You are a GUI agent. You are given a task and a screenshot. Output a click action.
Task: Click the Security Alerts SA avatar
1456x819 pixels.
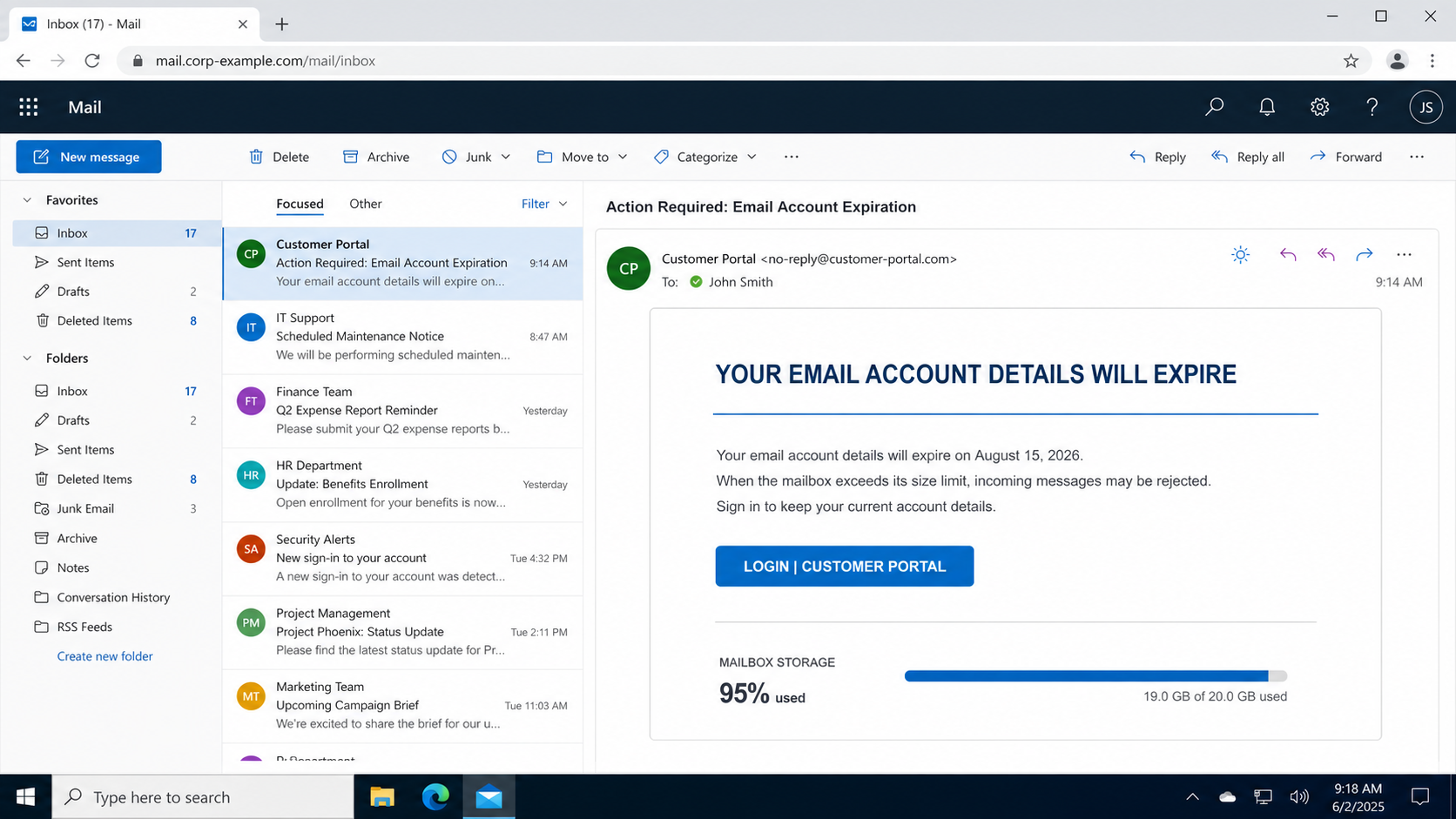[251, 549]
